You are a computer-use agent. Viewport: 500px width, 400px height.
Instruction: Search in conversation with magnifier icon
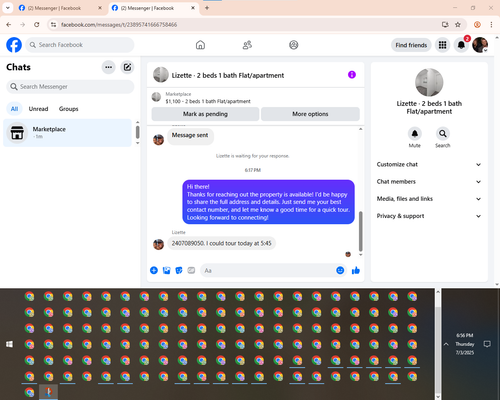coord(443,134)
